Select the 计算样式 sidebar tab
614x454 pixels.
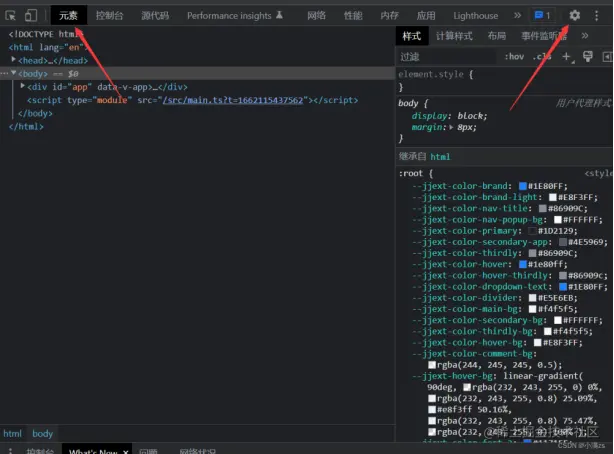point(454,36)
